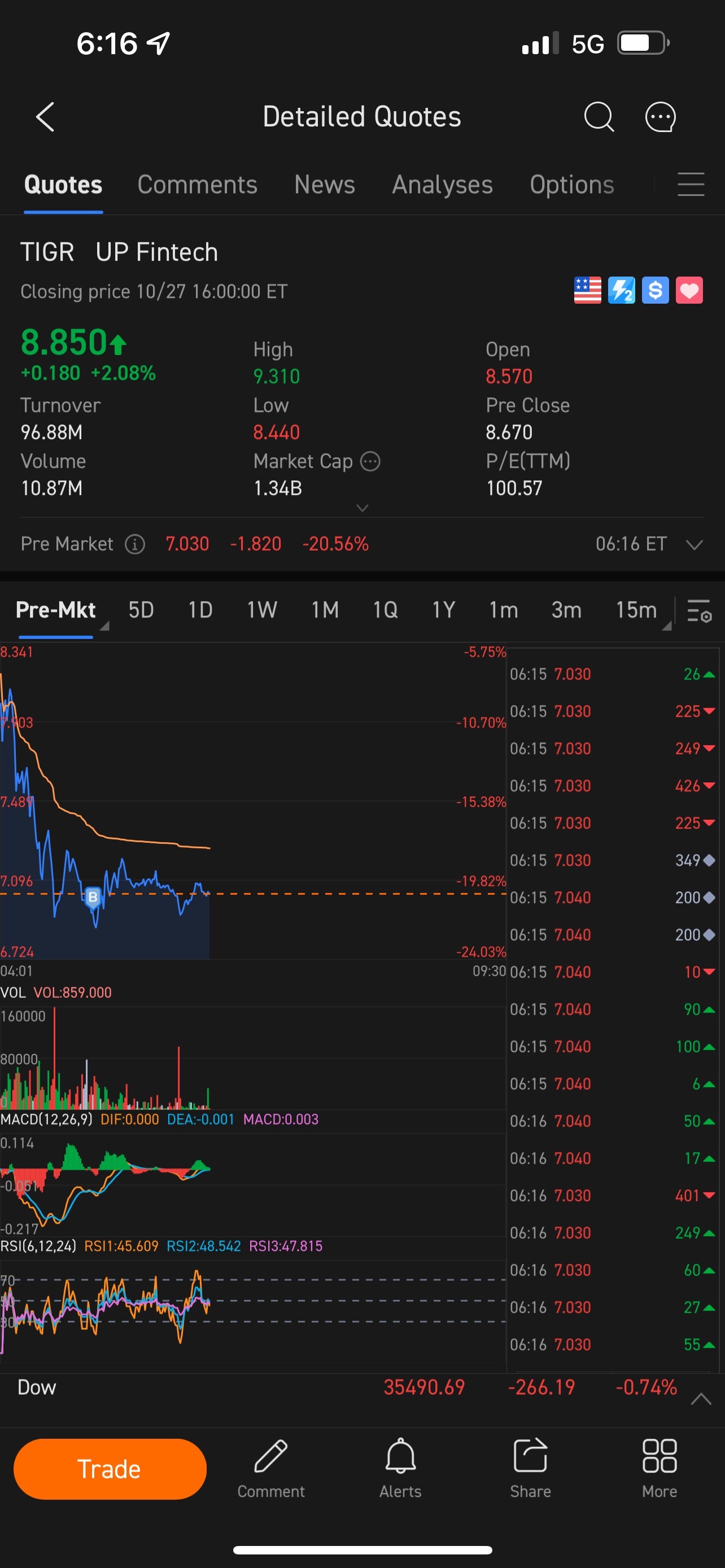
Task: Tap the blue dollar sign icon
Action: [x=656, y=290]
